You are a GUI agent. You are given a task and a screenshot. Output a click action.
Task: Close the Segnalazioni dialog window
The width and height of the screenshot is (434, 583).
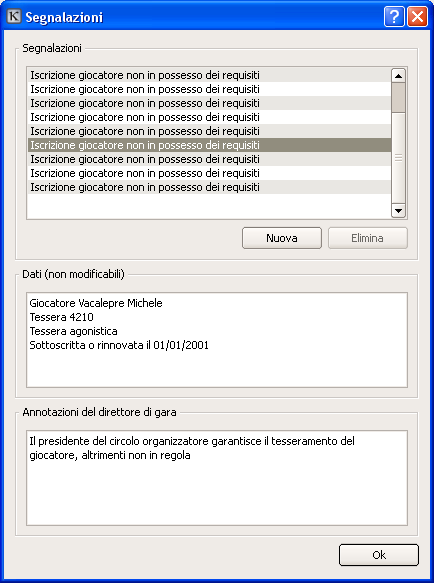click(x=418, y=17)
